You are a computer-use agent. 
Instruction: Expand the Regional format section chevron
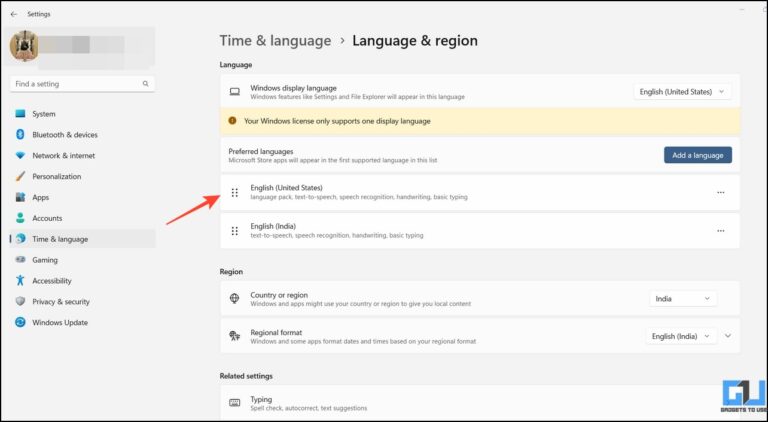728,336
